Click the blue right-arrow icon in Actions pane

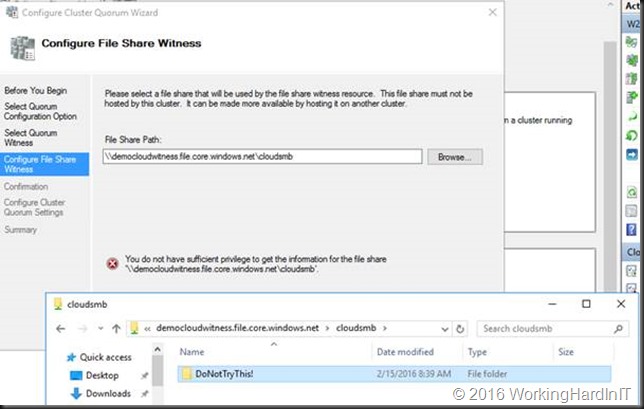point(632,154)
